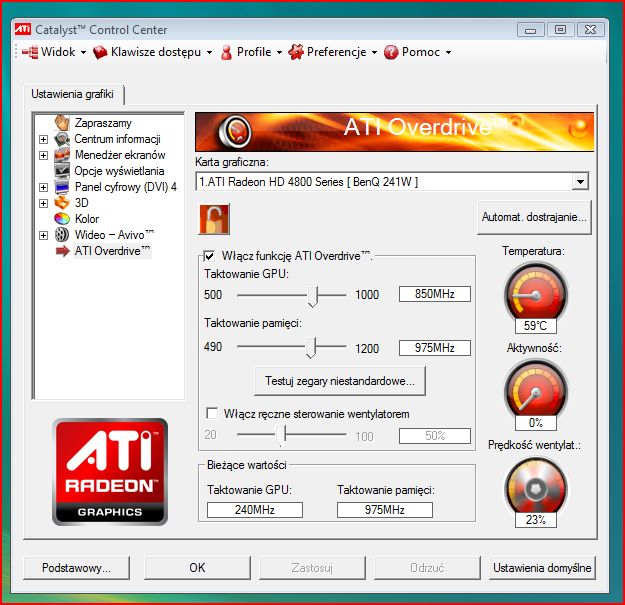
Task: Click the Panel cyfrowy (DVI) icon
Action: (x=62, y=187)
